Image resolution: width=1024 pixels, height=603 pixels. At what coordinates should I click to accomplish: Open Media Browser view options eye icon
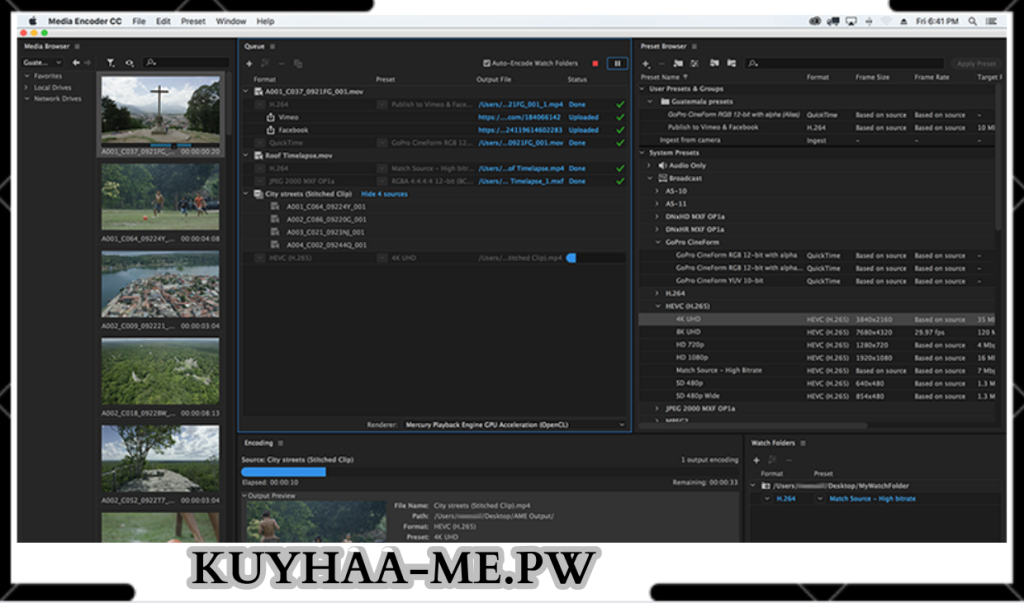[x=129, y=63]
